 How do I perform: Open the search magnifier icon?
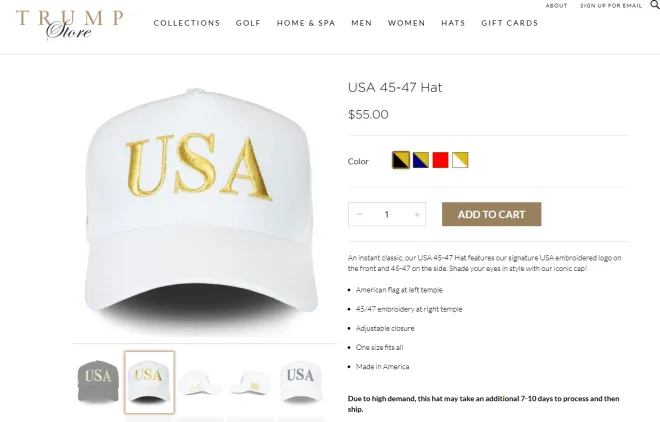655,5
